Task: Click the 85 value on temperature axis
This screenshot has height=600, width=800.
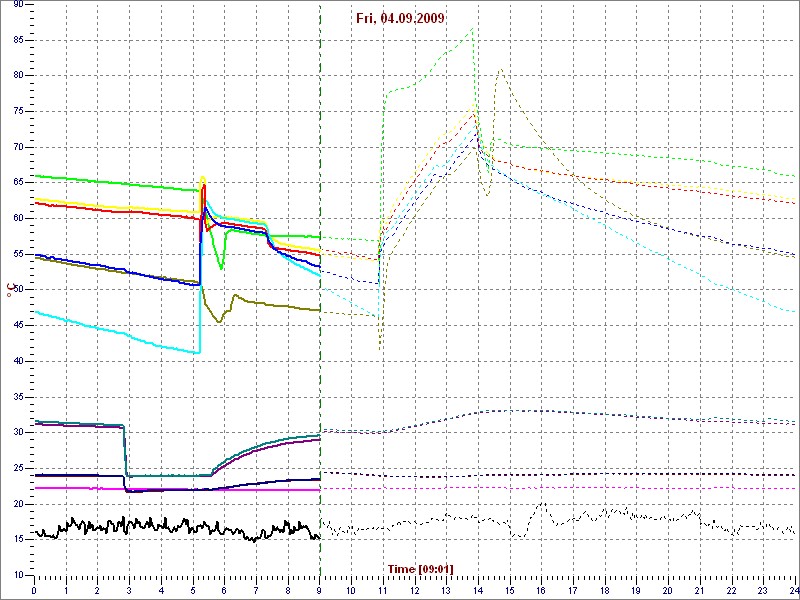Action: [18, 40]
